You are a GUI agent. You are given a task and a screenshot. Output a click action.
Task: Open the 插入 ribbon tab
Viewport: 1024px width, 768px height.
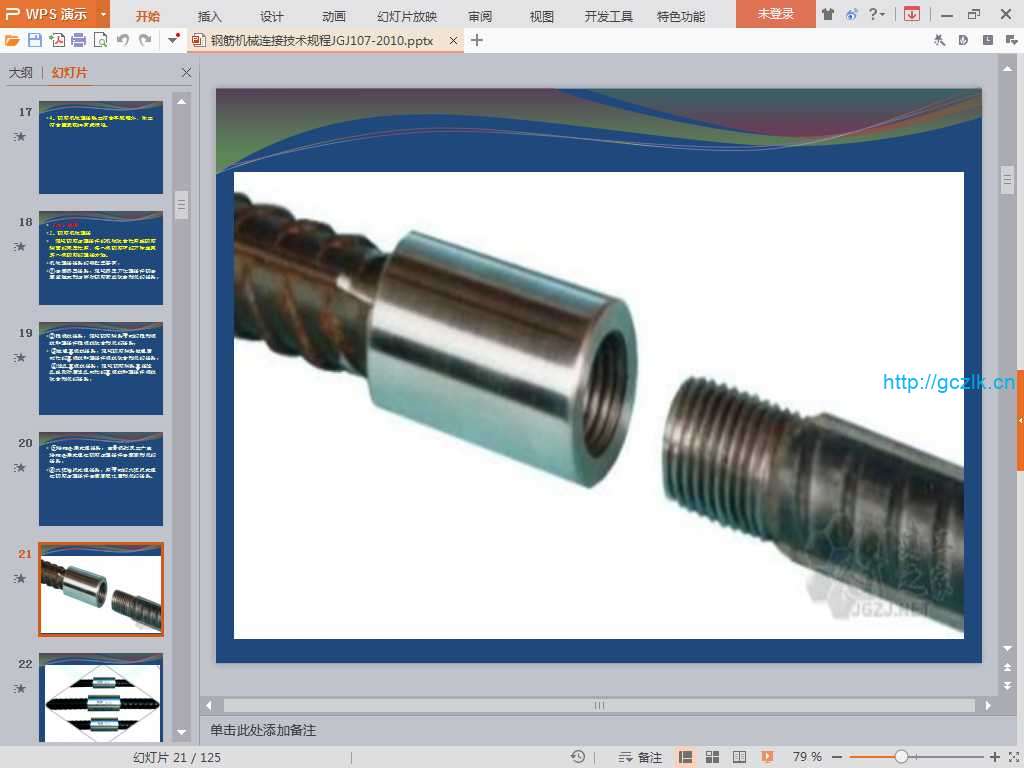pyautogui.click(x=210, y=16)
